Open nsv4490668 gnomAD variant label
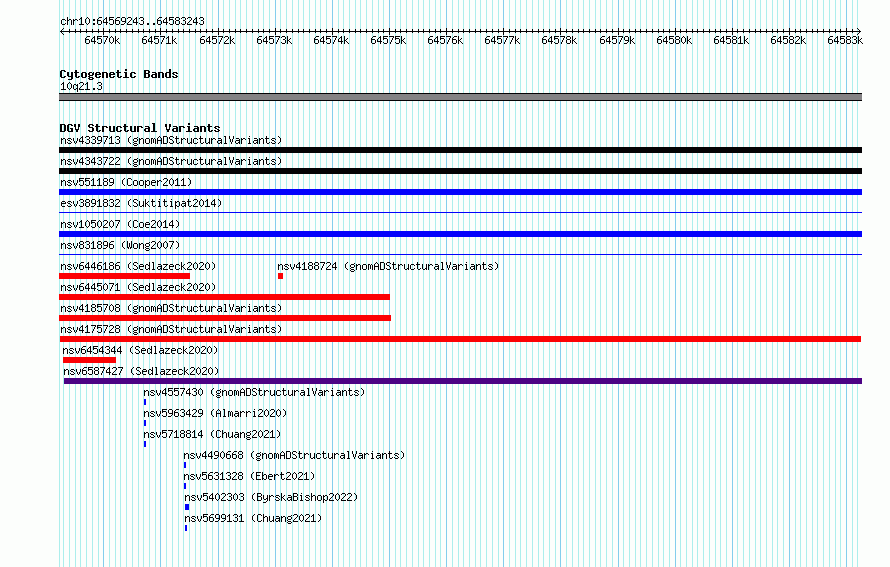Image resolution: width=890 pixels, height=567 pixels. 294,455
